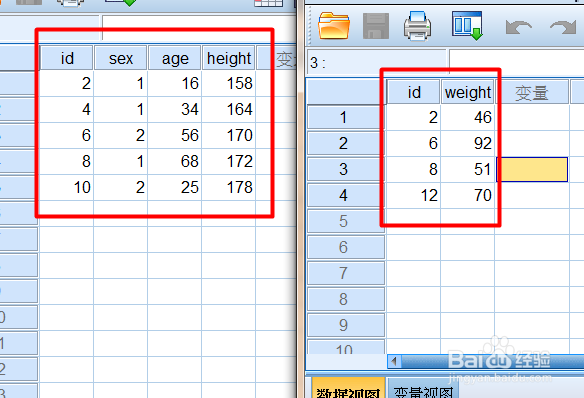Viewport: 584px width, 398px height.
Task: Select the id column header in the weight window
Action: pyautogui.click(x=414, y=92)
